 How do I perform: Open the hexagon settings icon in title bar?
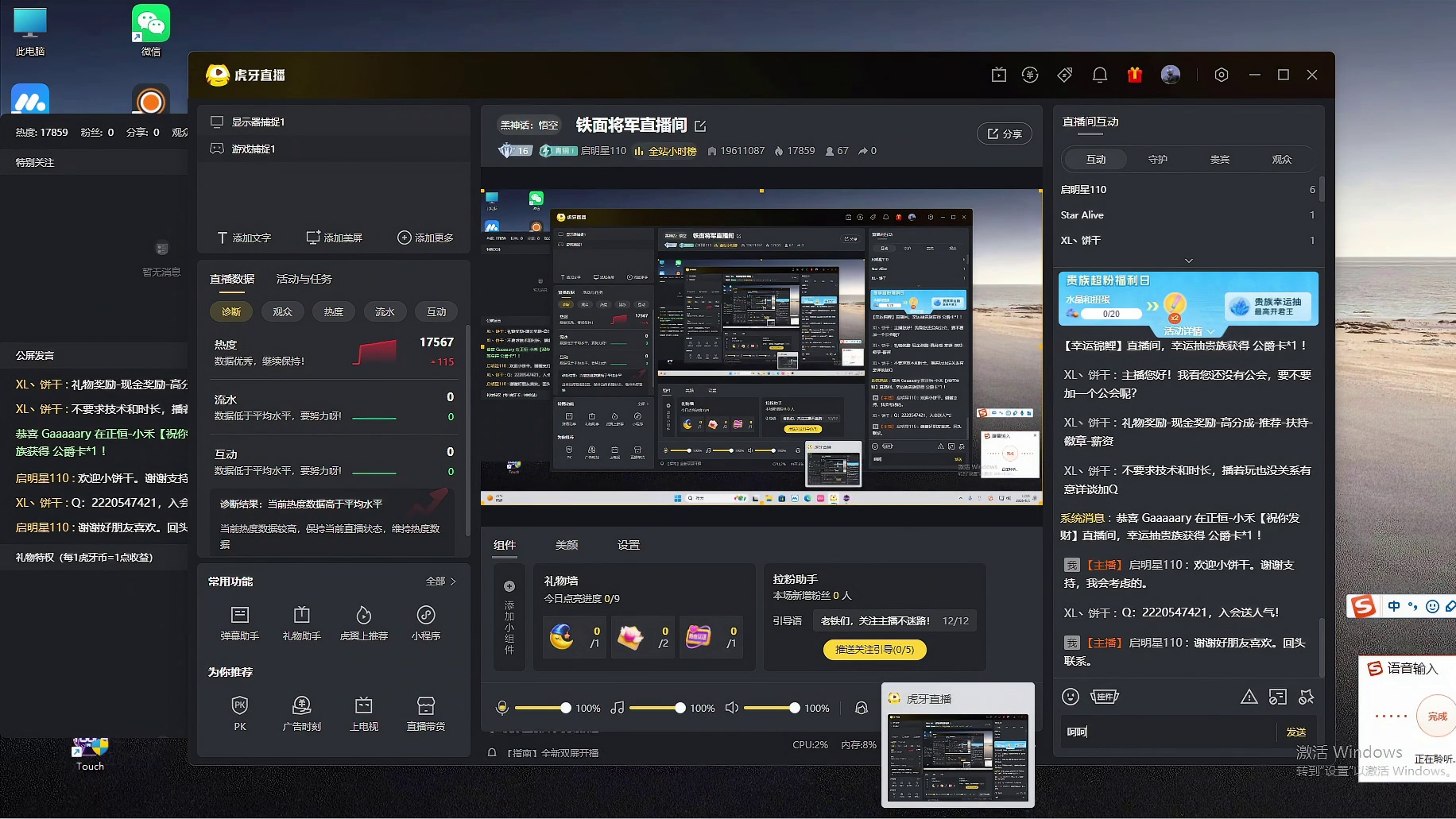pos(1222,75)
